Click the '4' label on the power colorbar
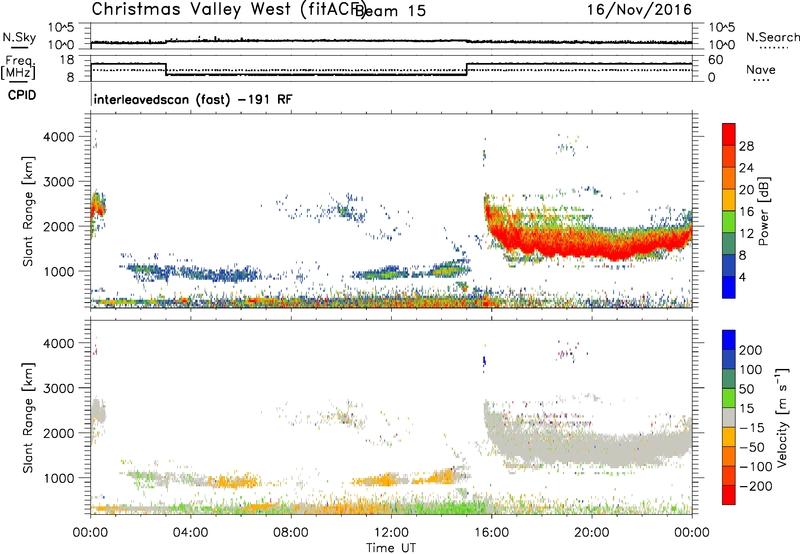 tap(742, 278)
